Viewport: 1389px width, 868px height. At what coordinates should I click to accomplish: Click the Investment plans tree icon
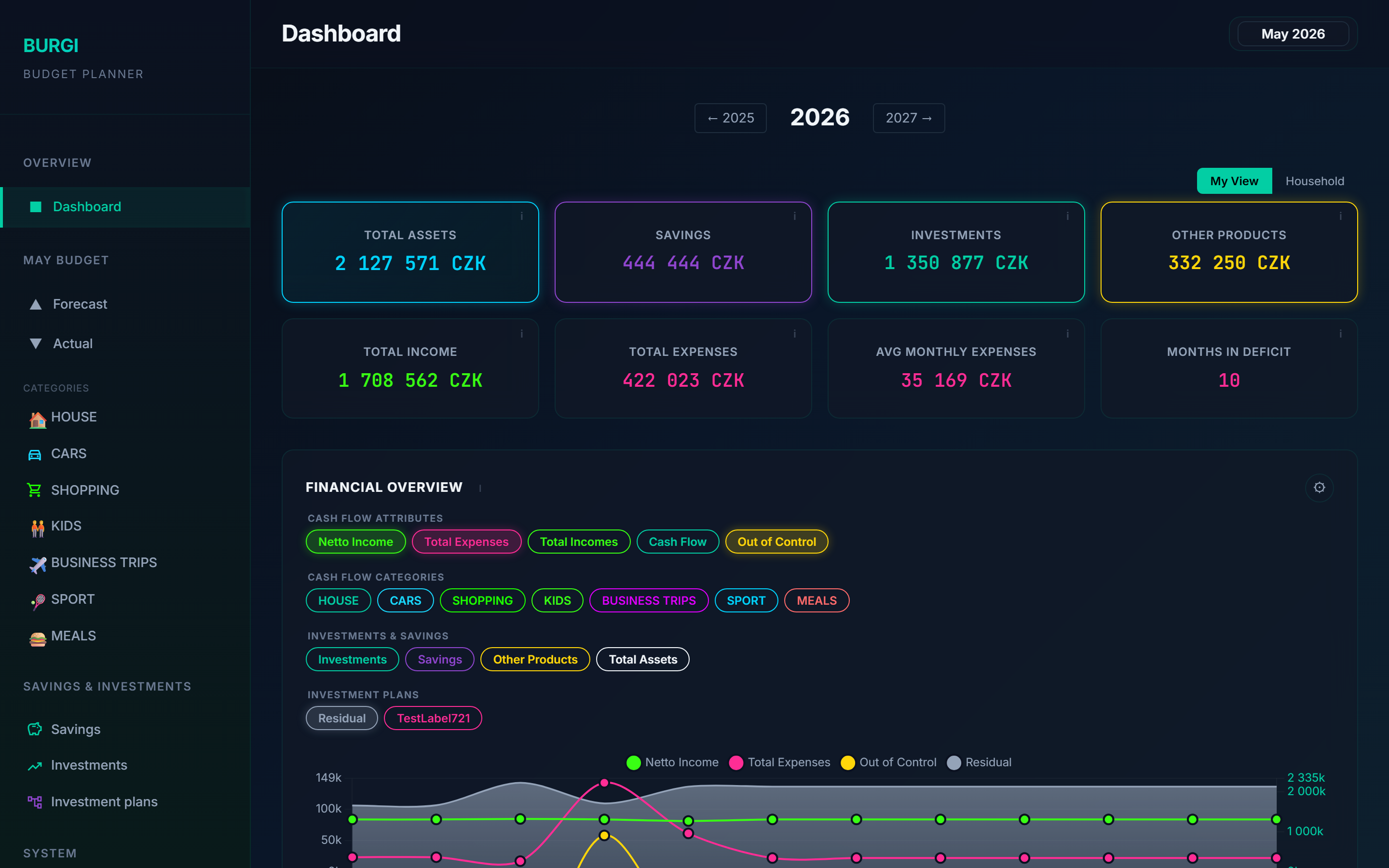coord(35,802)
